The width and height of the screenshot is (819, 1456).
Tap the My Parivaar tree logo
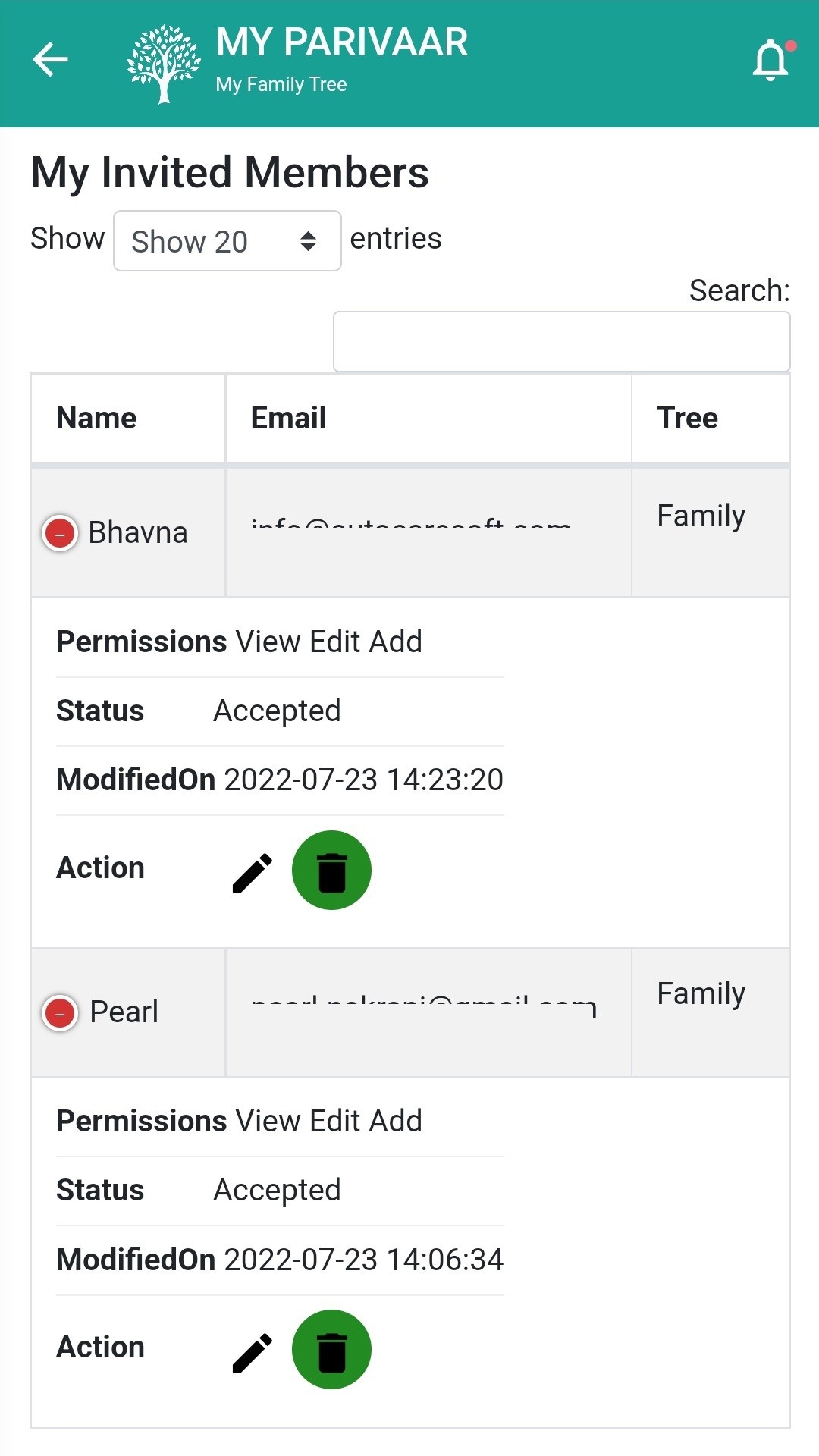[x=164, y=64]
